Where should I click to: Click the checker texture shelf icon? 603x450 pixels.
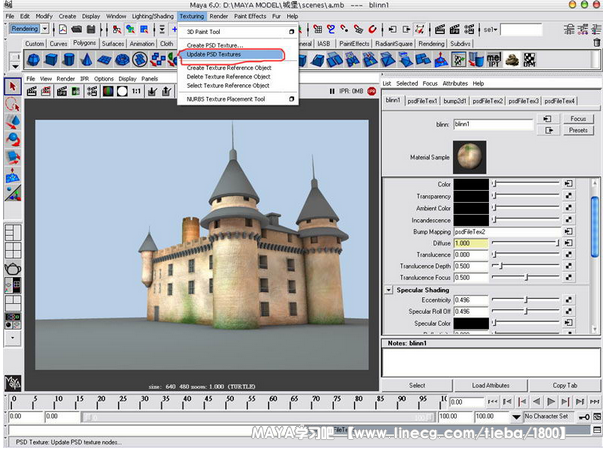pos(530,60)
